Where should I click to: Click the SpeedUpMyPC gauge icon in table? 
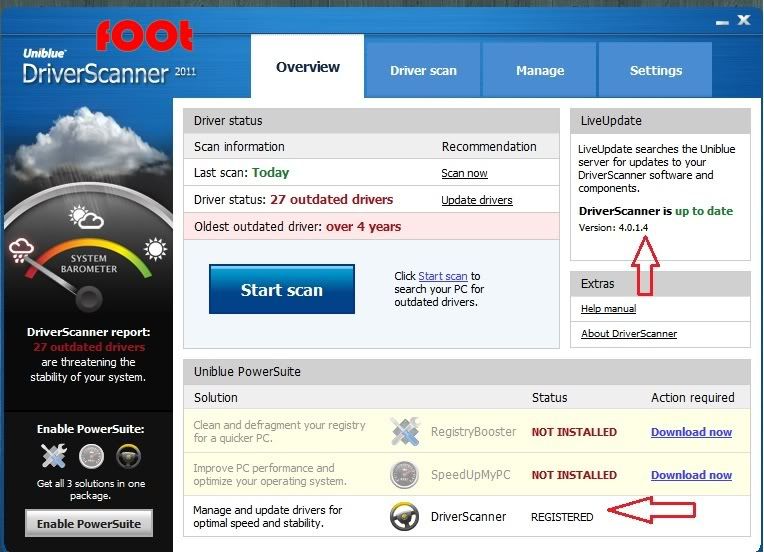click(x=404, y=474)
